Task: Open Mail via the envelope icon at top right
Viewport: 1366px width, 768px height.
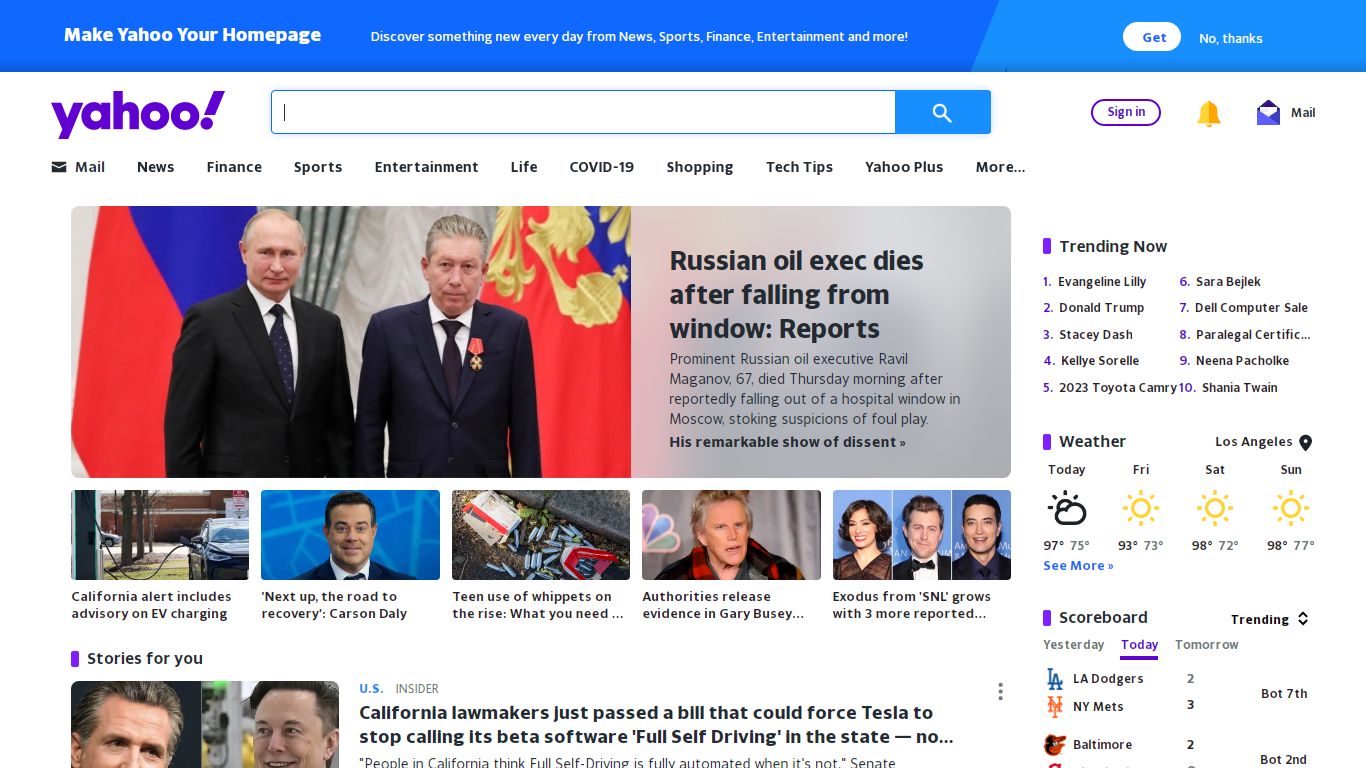Action: pos(1268,112)
